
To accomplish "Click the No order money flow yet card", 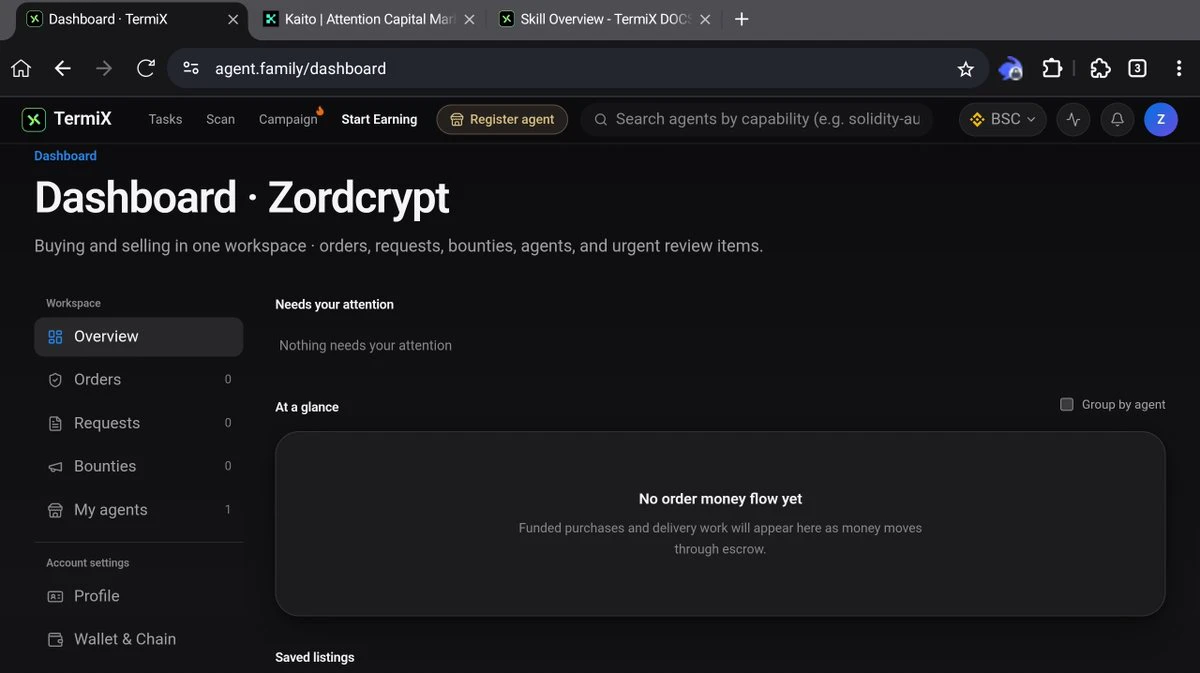I will (720, 524).
